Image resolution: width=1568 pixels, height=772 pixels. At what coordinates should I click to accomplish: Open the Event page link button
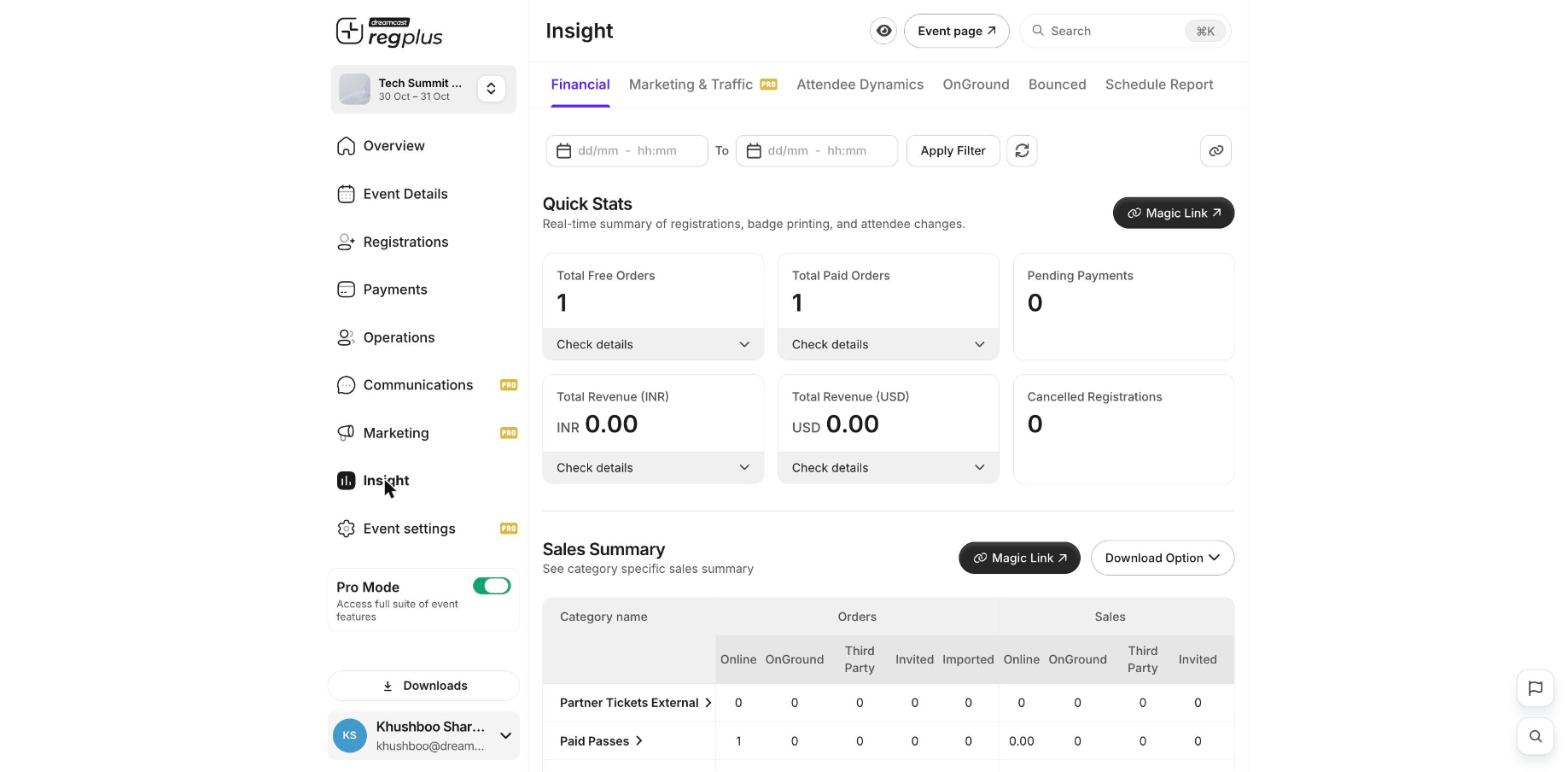pyautogui.click(x=957, y=31)
